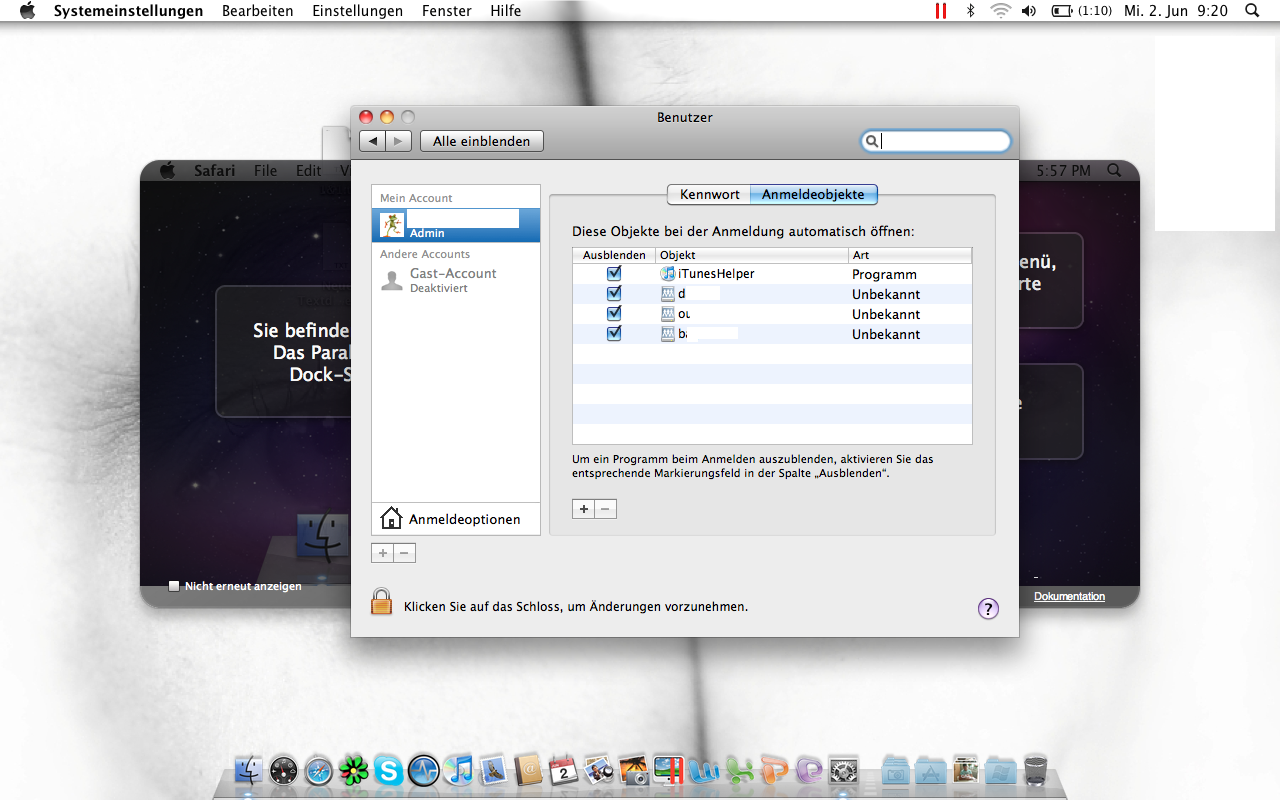This screenshot has width=1280, height=800.
Task: Open the help question mark button
Action: pos(988,608)
